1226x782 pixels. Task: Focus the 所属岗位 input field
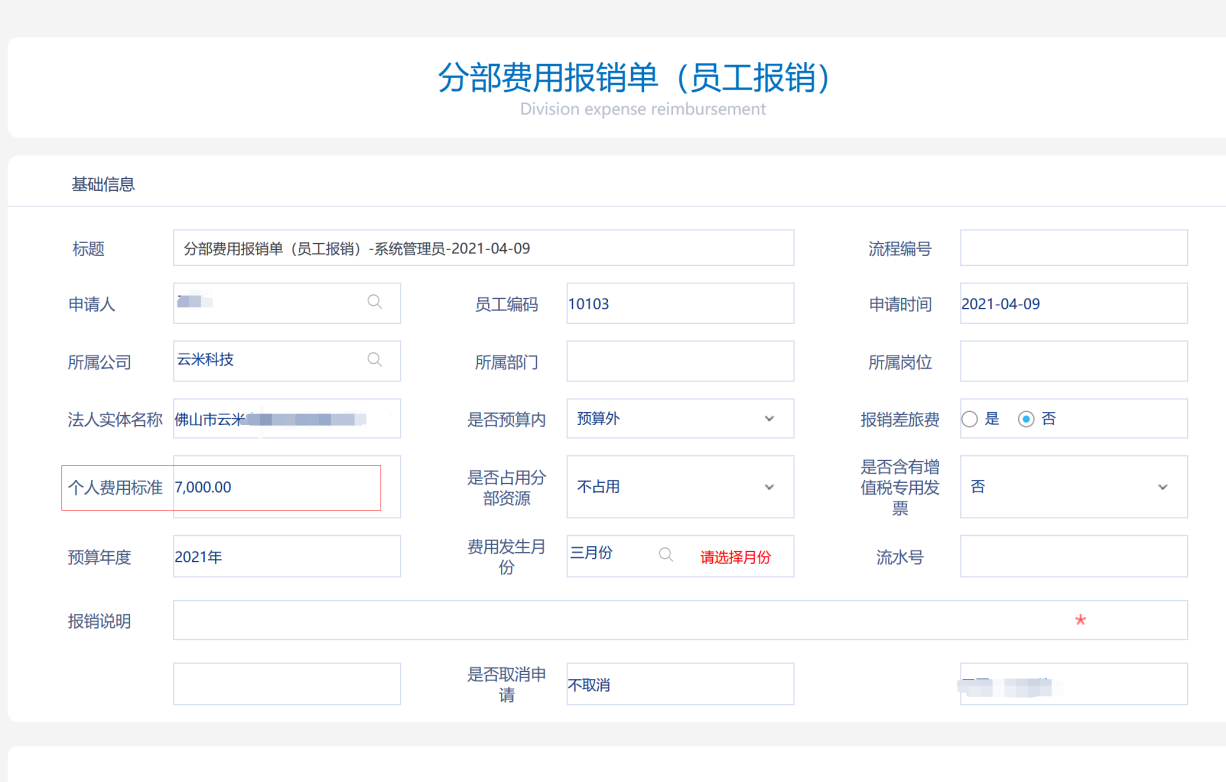pyautogui.click(x=1074, y=361)
